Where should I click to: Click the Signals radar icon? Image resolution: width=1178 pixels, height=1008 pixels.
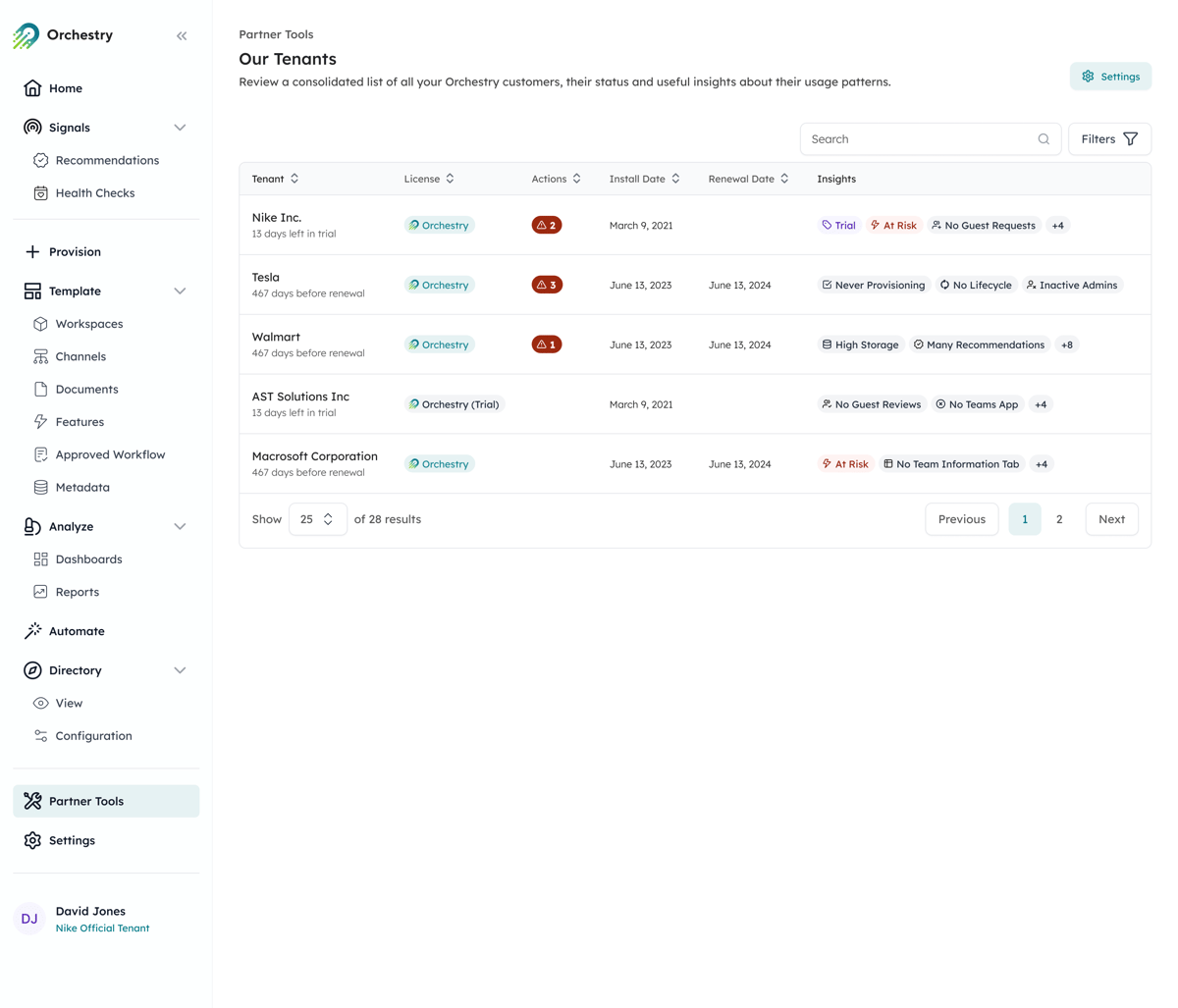click(x=32, y=128)
